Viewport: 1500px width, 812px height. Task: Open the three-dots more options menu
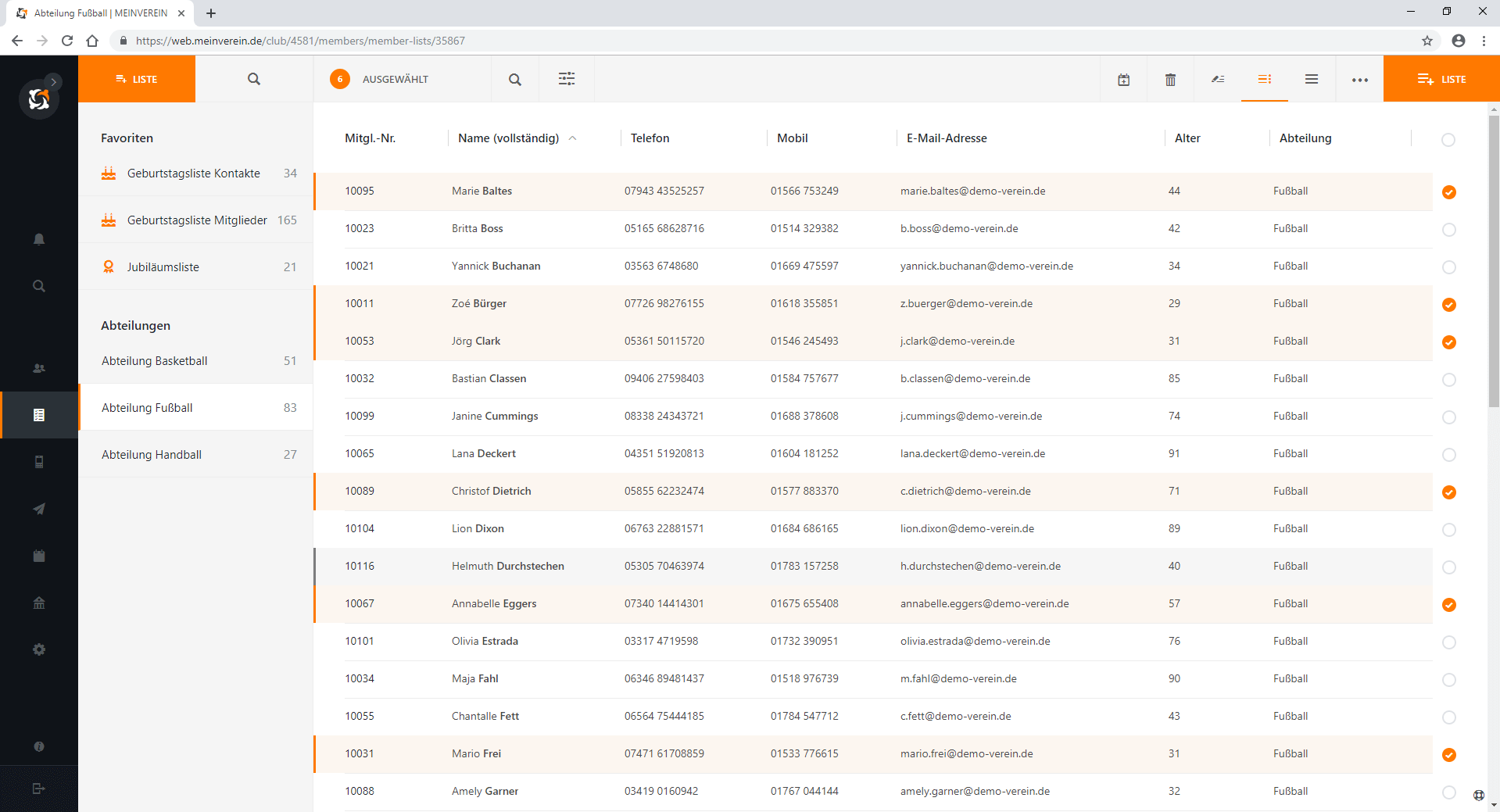click(x=1360, y=80)
